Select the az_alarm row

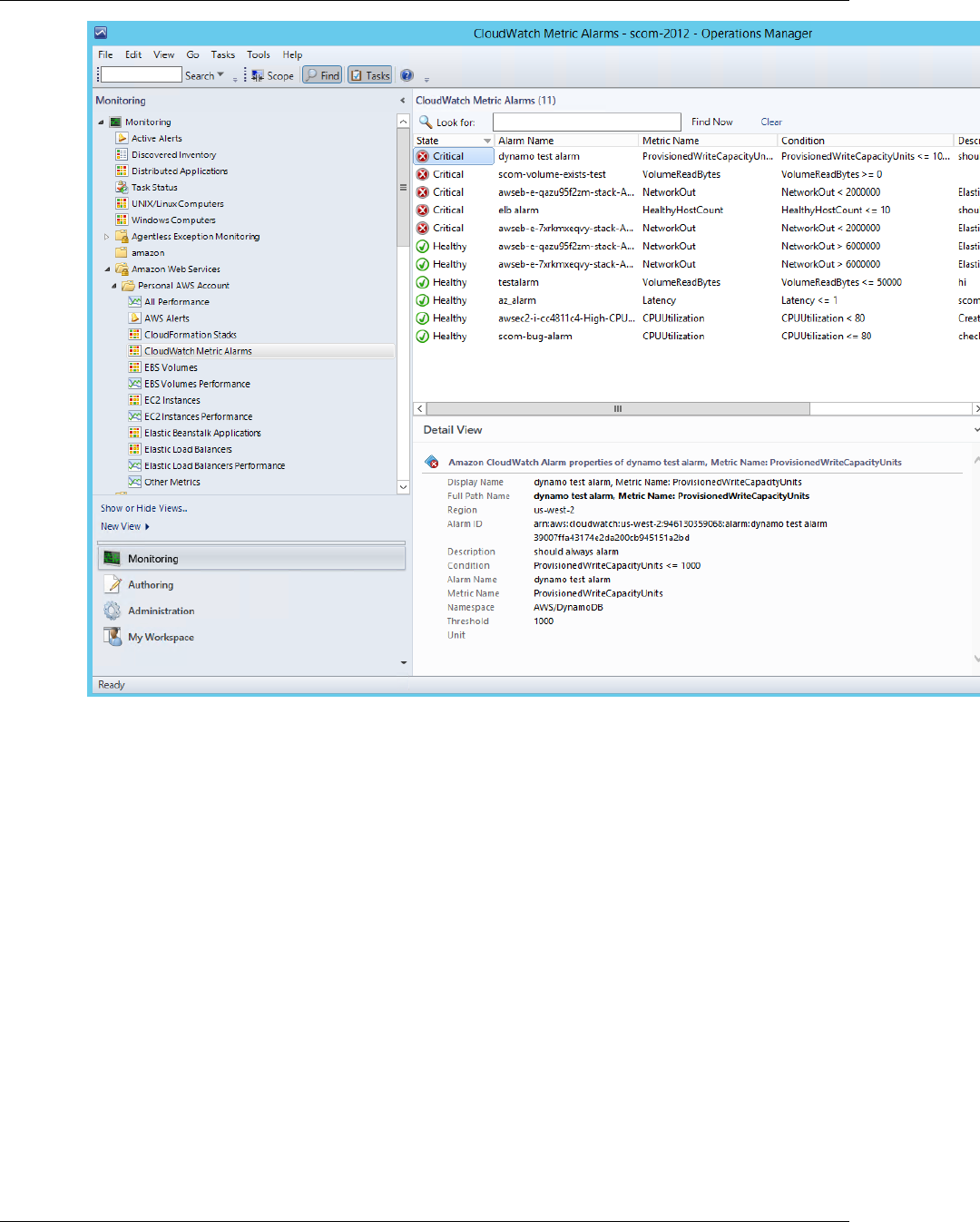[x=696, y=300]
